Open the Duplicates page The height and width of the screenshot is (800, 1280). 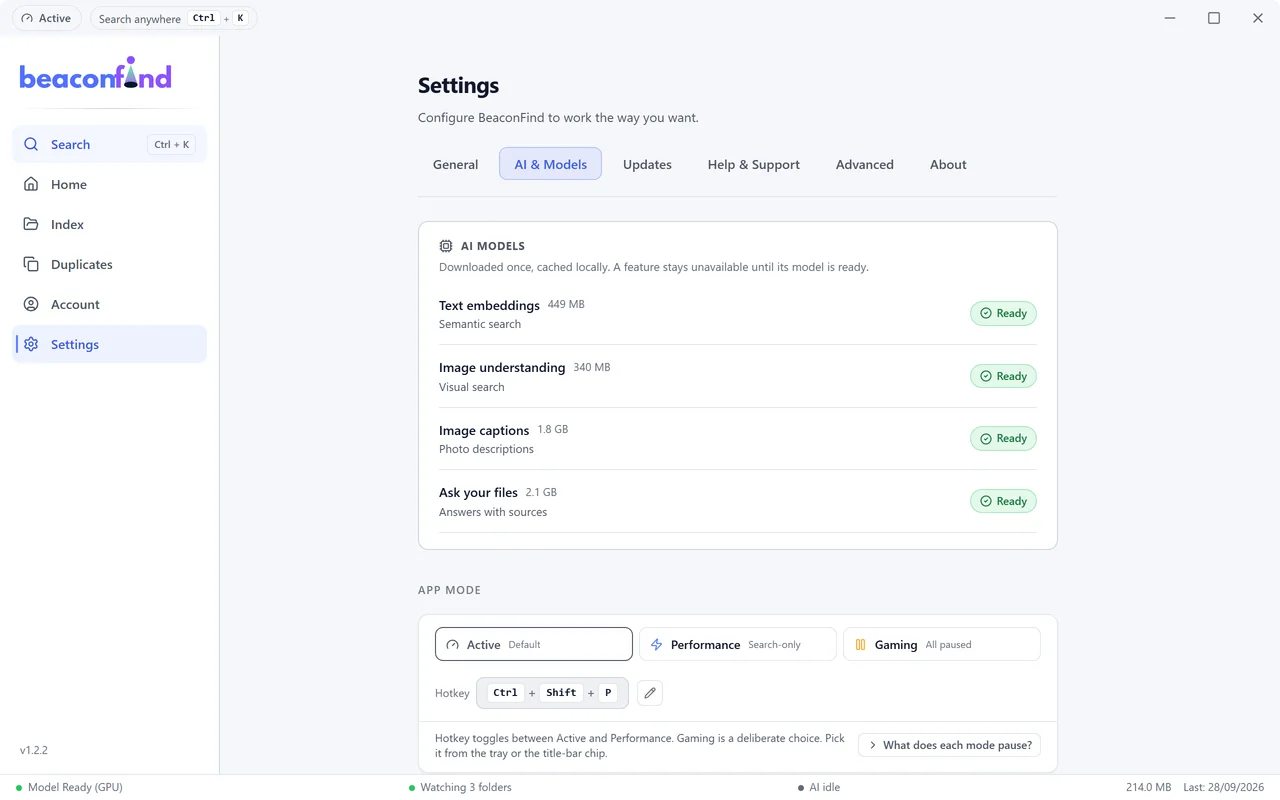click(x=109, y=264)
